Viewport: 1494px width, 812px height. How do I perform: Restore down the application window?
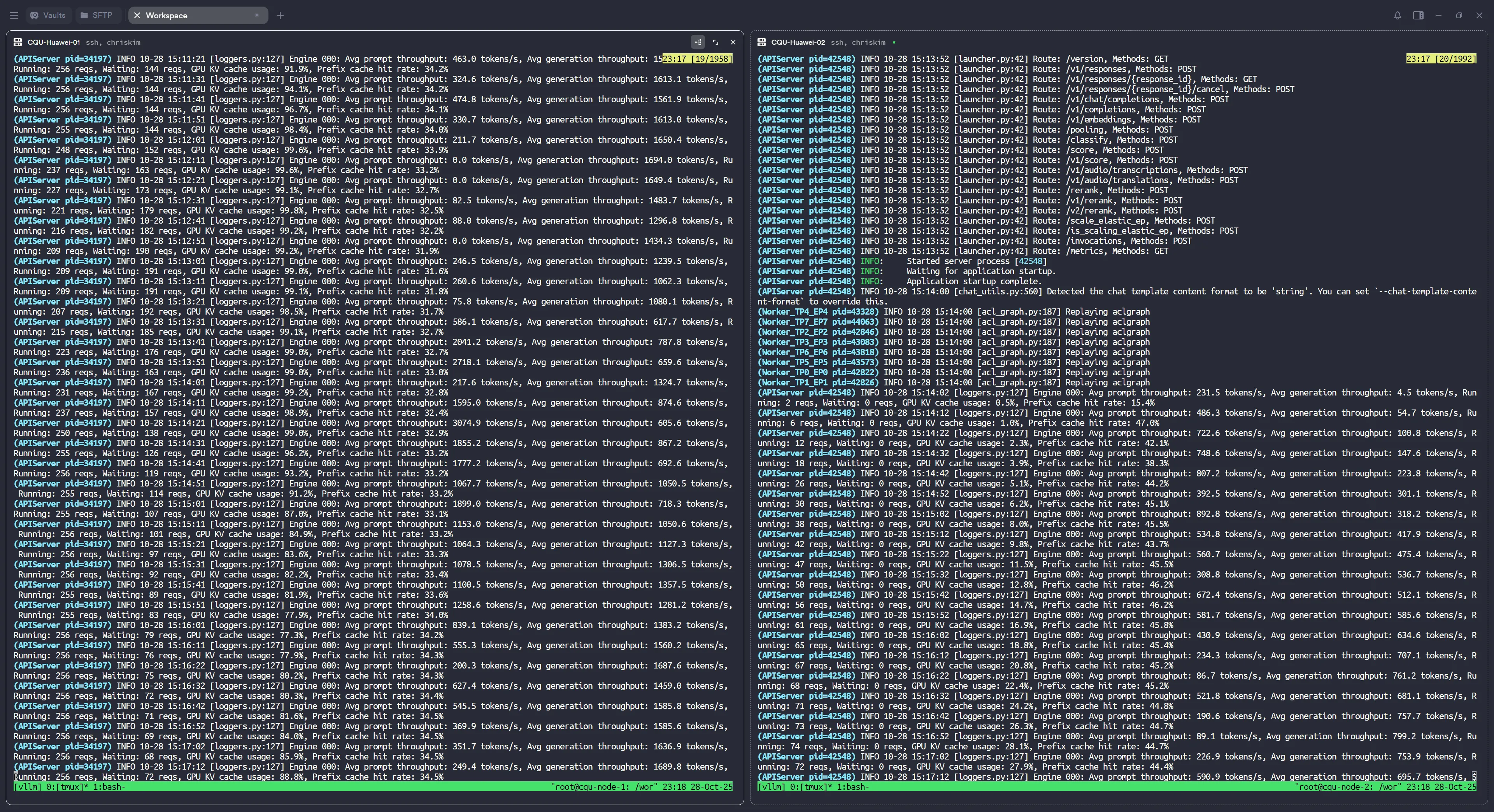point(1459,16)
